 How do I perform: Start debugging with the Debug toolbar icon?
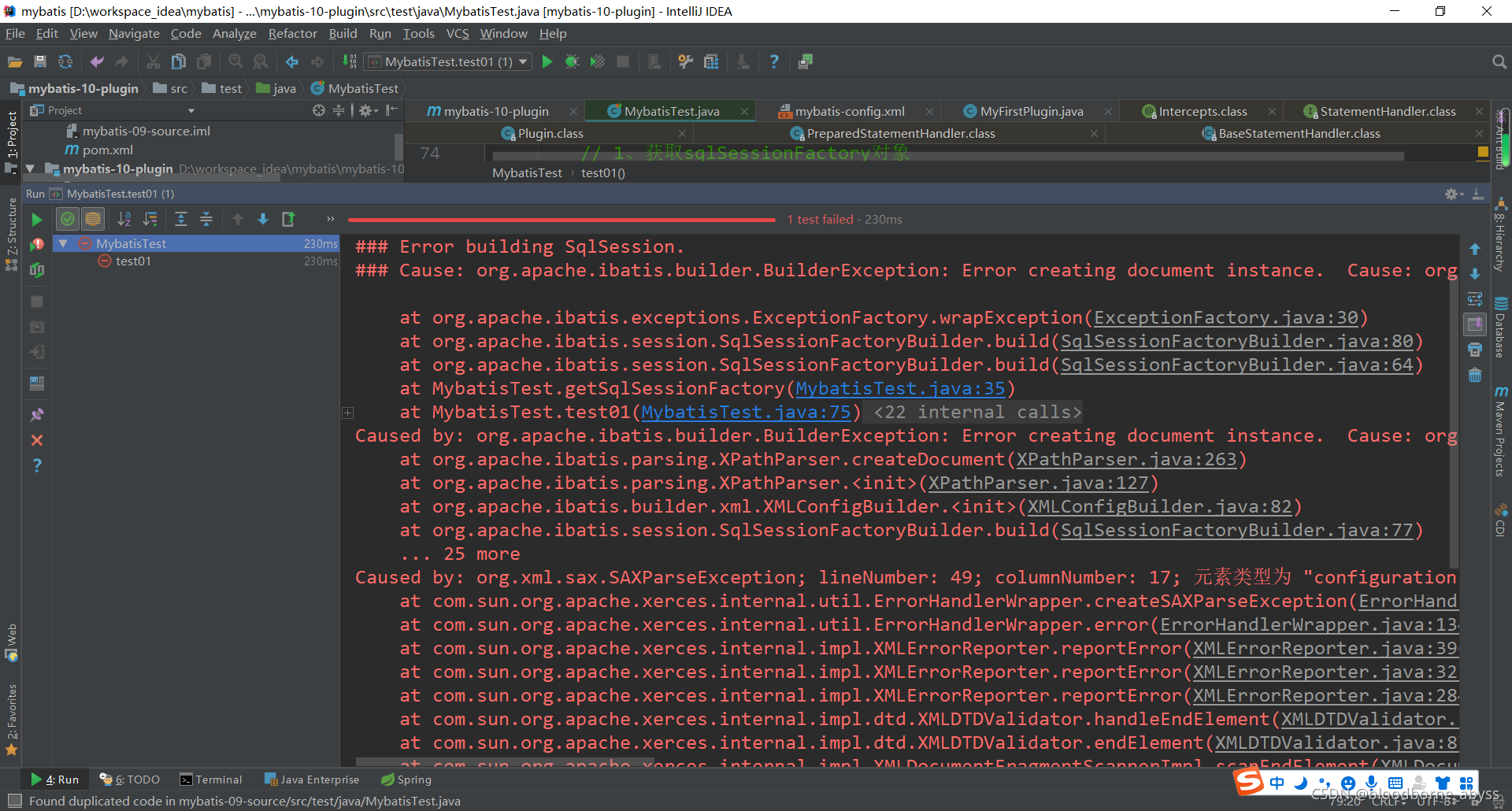point(573,61)
